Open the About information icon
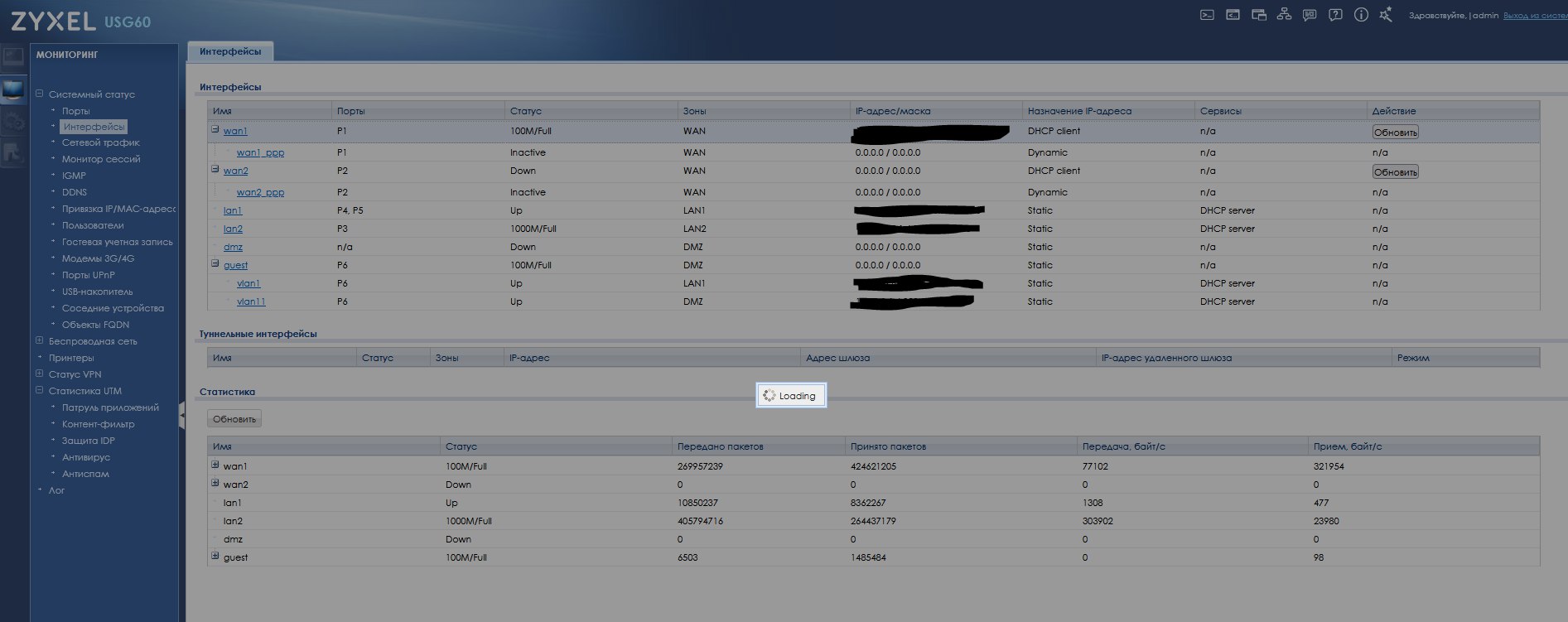Screen dimensions: 1568x622 (x=1361, y=15)
